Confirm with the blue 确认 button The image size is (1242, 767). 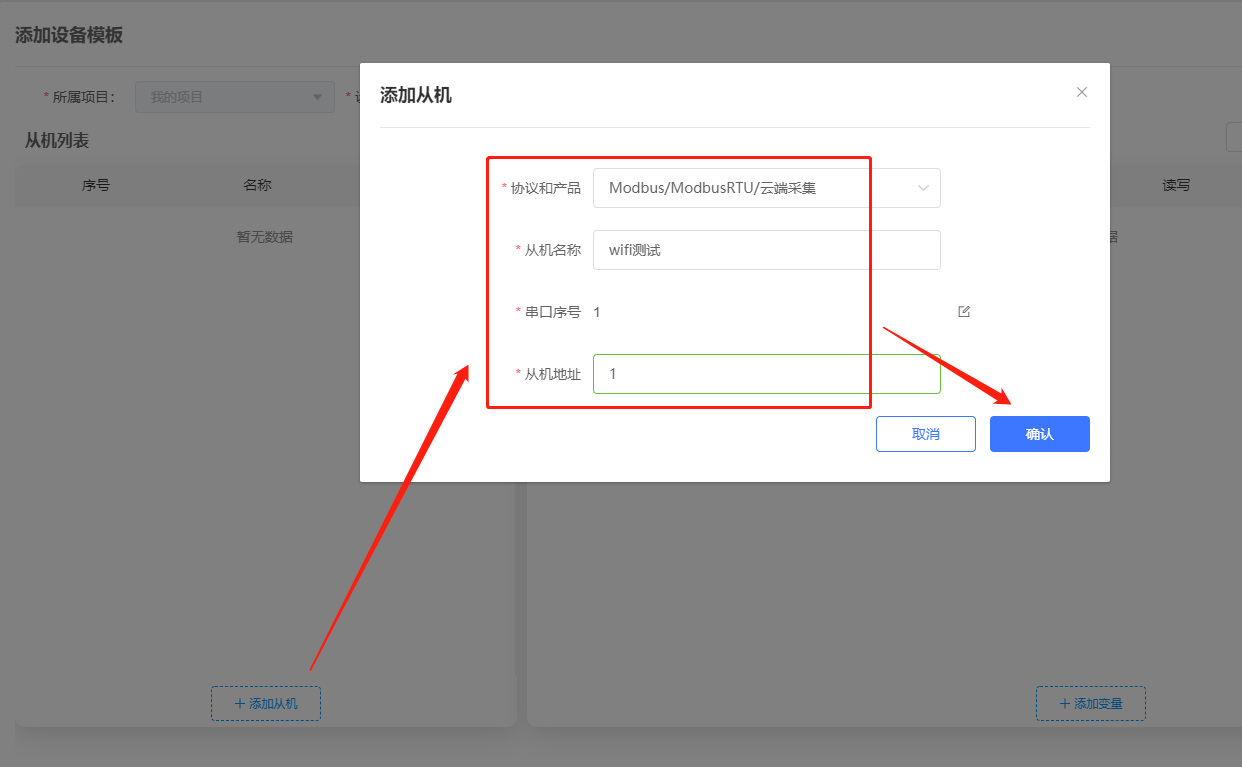point(1039,434)
